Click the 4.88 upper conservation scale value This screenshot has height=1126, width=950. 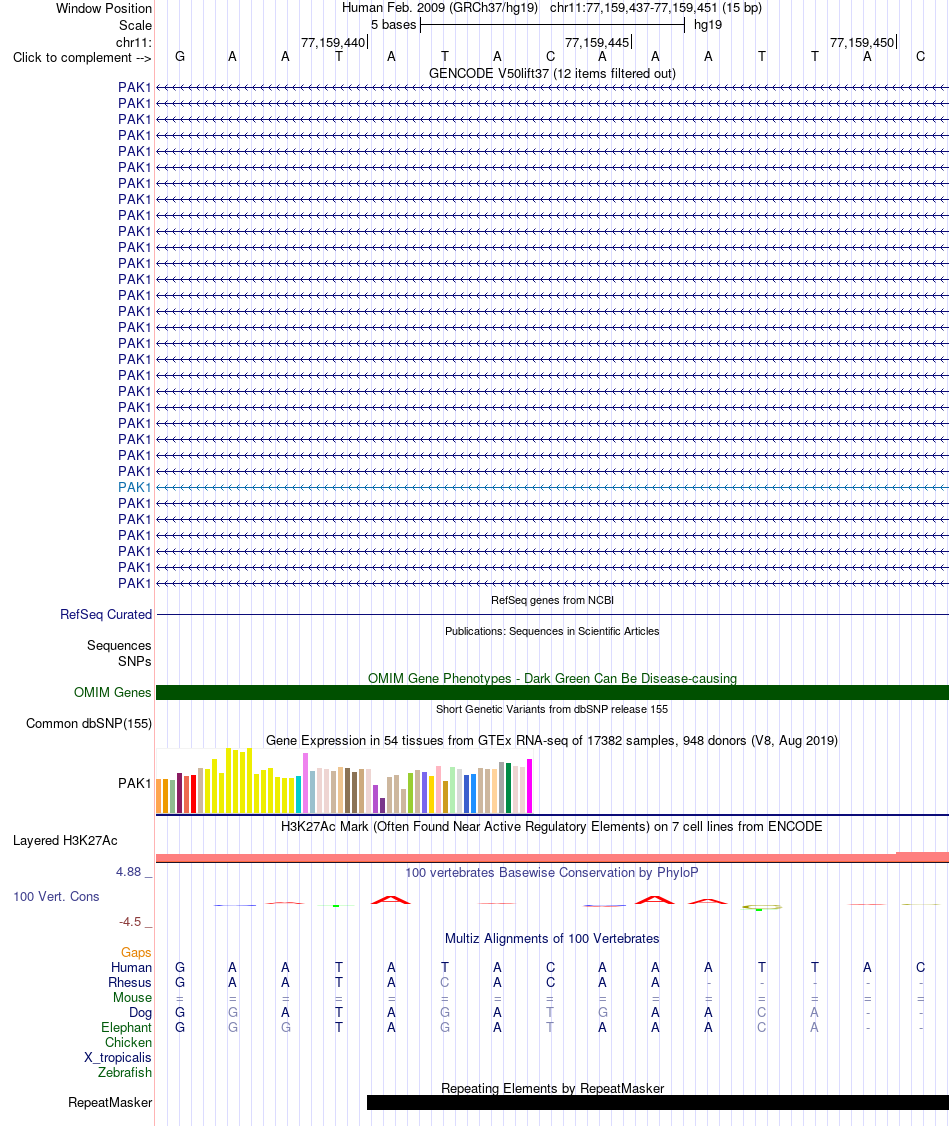(129, 872)
